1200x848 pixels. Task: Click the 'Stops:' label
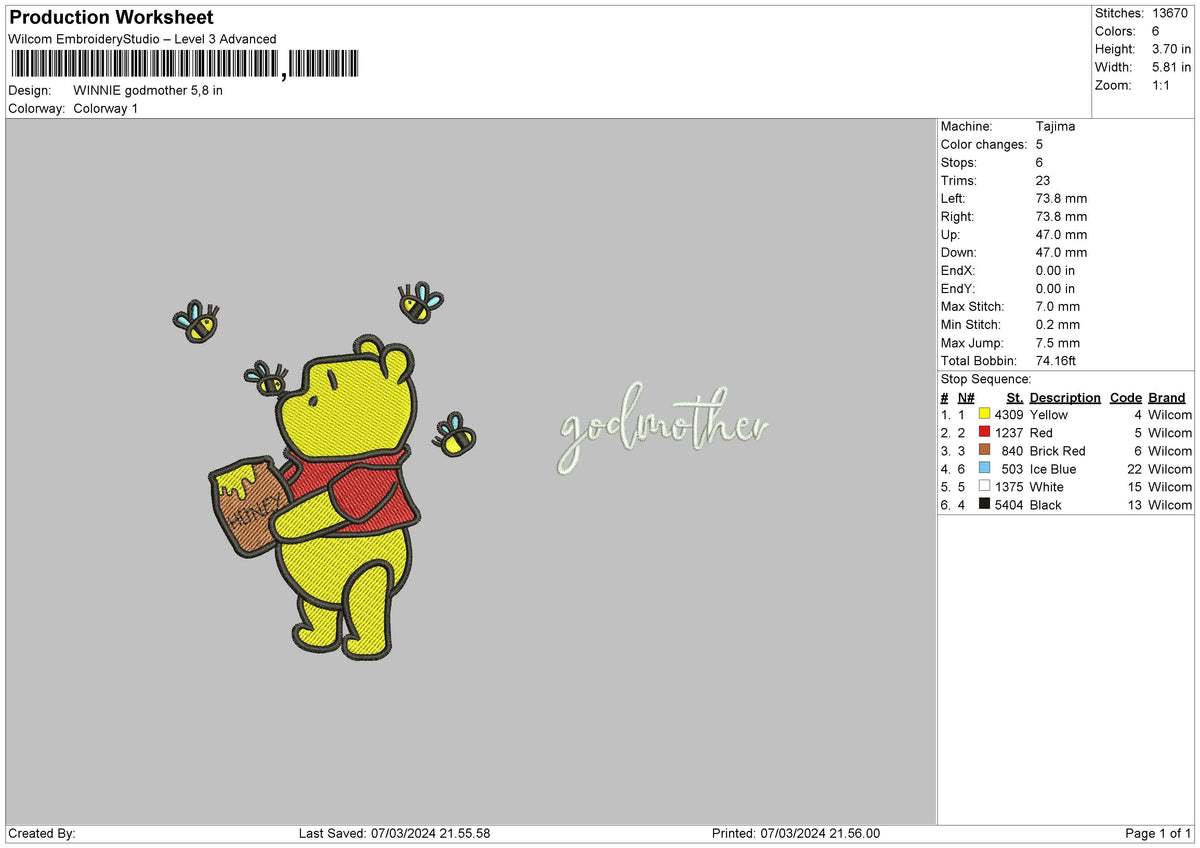[x=959, y=162]
